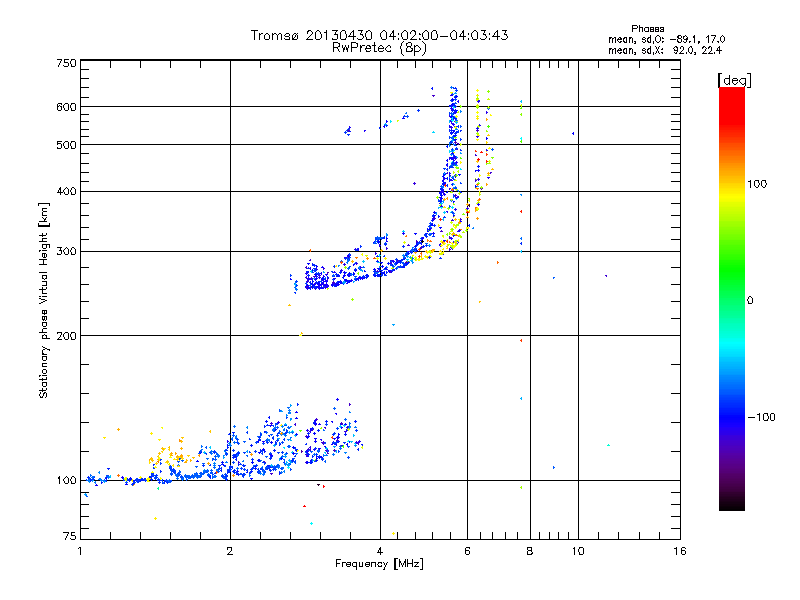The width and height of the screenshot is (800, 600).
Task: Click the '4' x-axis tick label
Action: pyautogui.click(x=380, y=551)
